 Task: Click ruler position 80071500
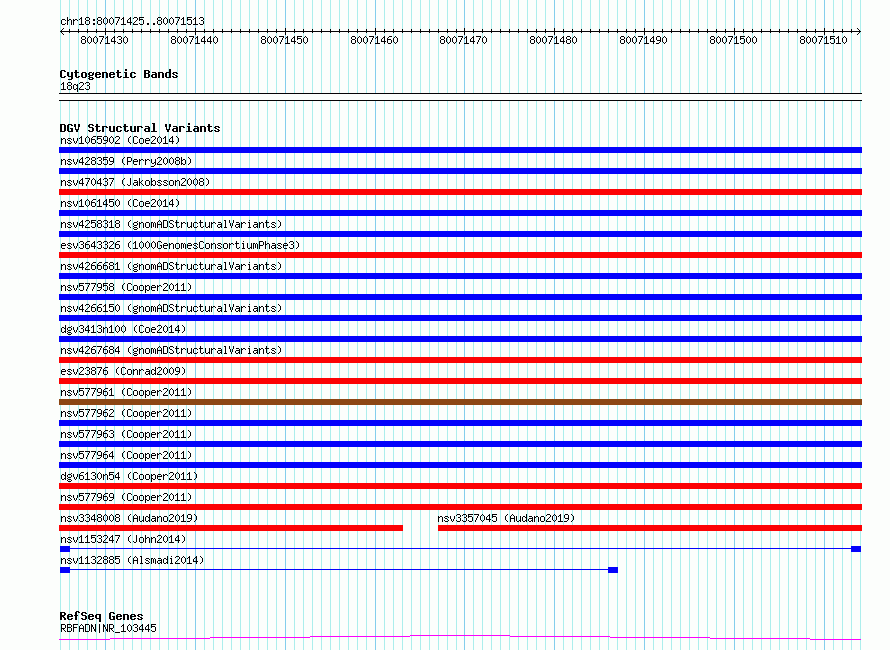pyautogui.click(x=733, y=40)
